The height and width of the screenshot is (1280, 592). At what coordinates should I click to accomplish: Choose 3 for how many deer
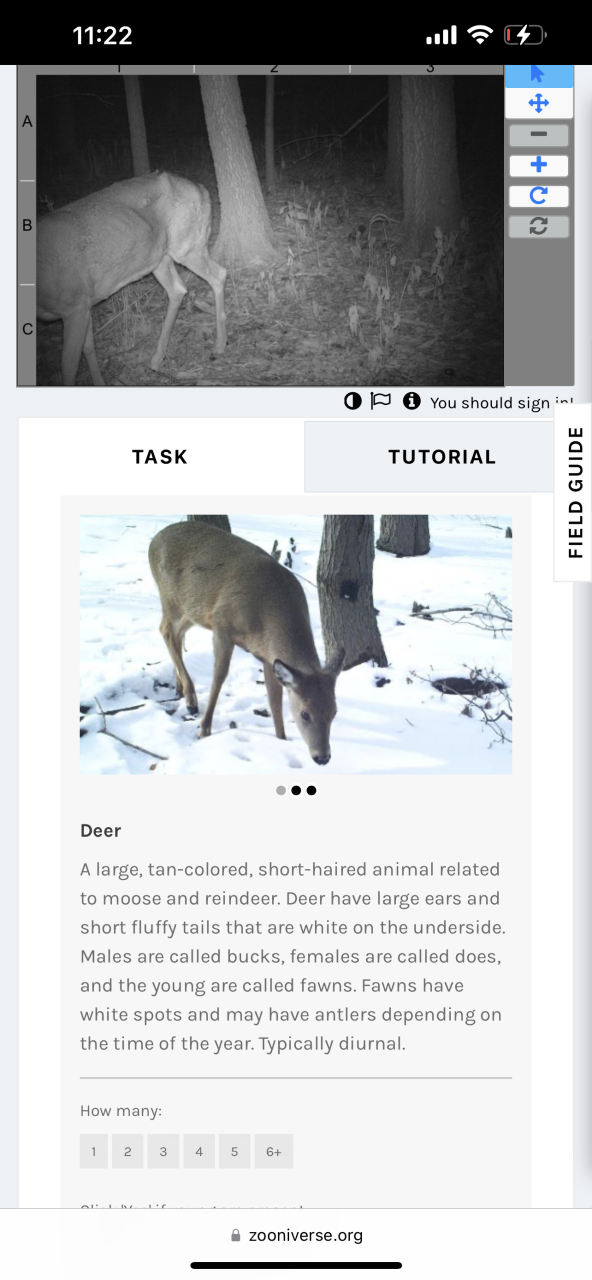[x=163, y=1152]
